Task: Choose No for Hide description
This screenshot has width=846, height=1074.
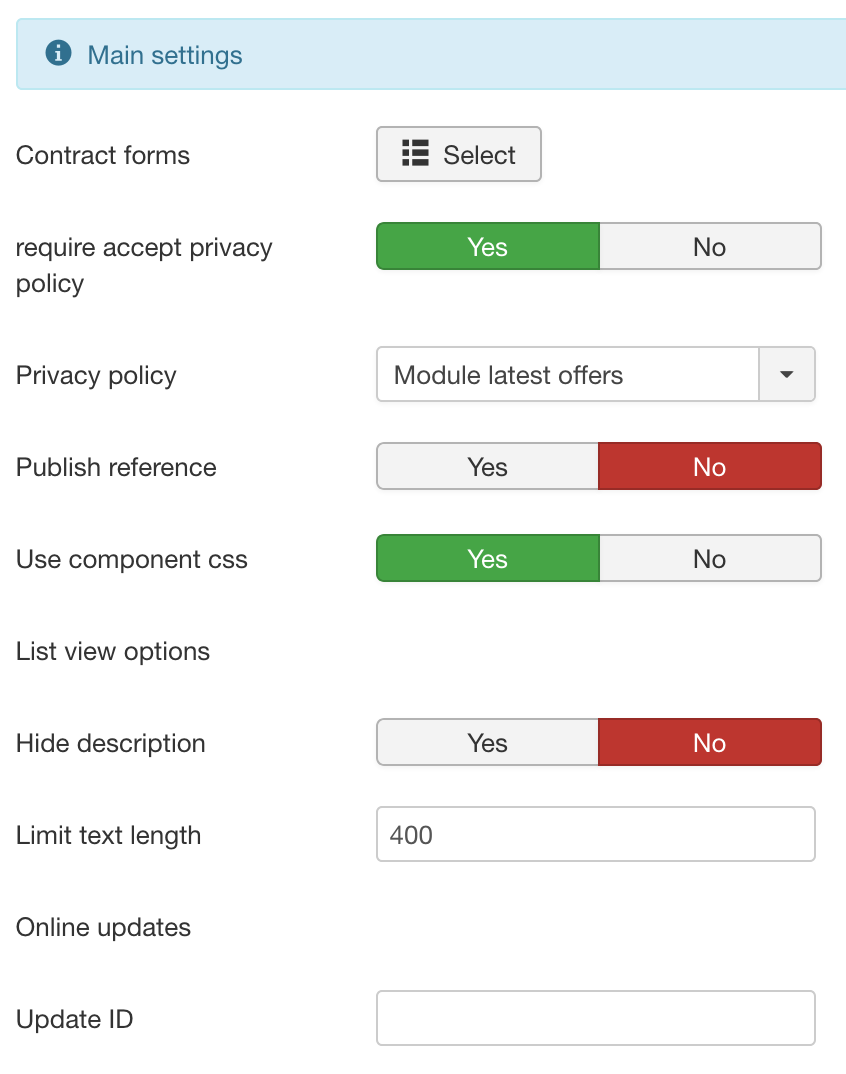Action: (x=710, y=742)
